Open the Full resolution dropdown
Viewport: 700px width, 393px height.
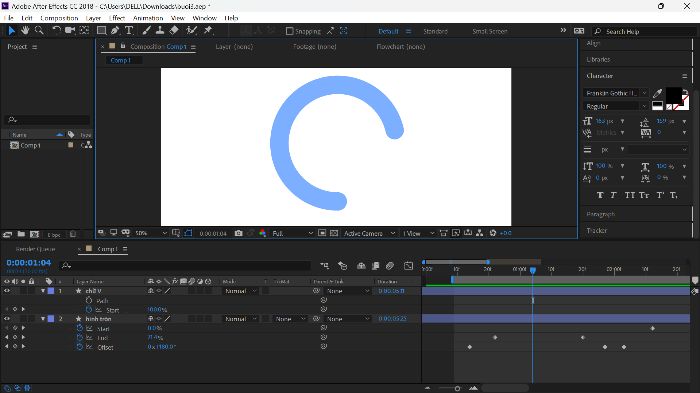292,233
